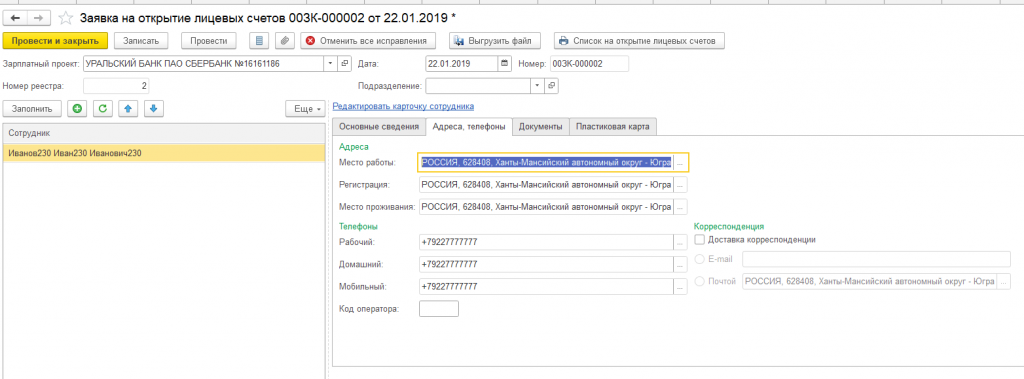Focus the Код оператора field
Image resolution: width=1024 pixels, height=379 pixels.
(439, 308)
